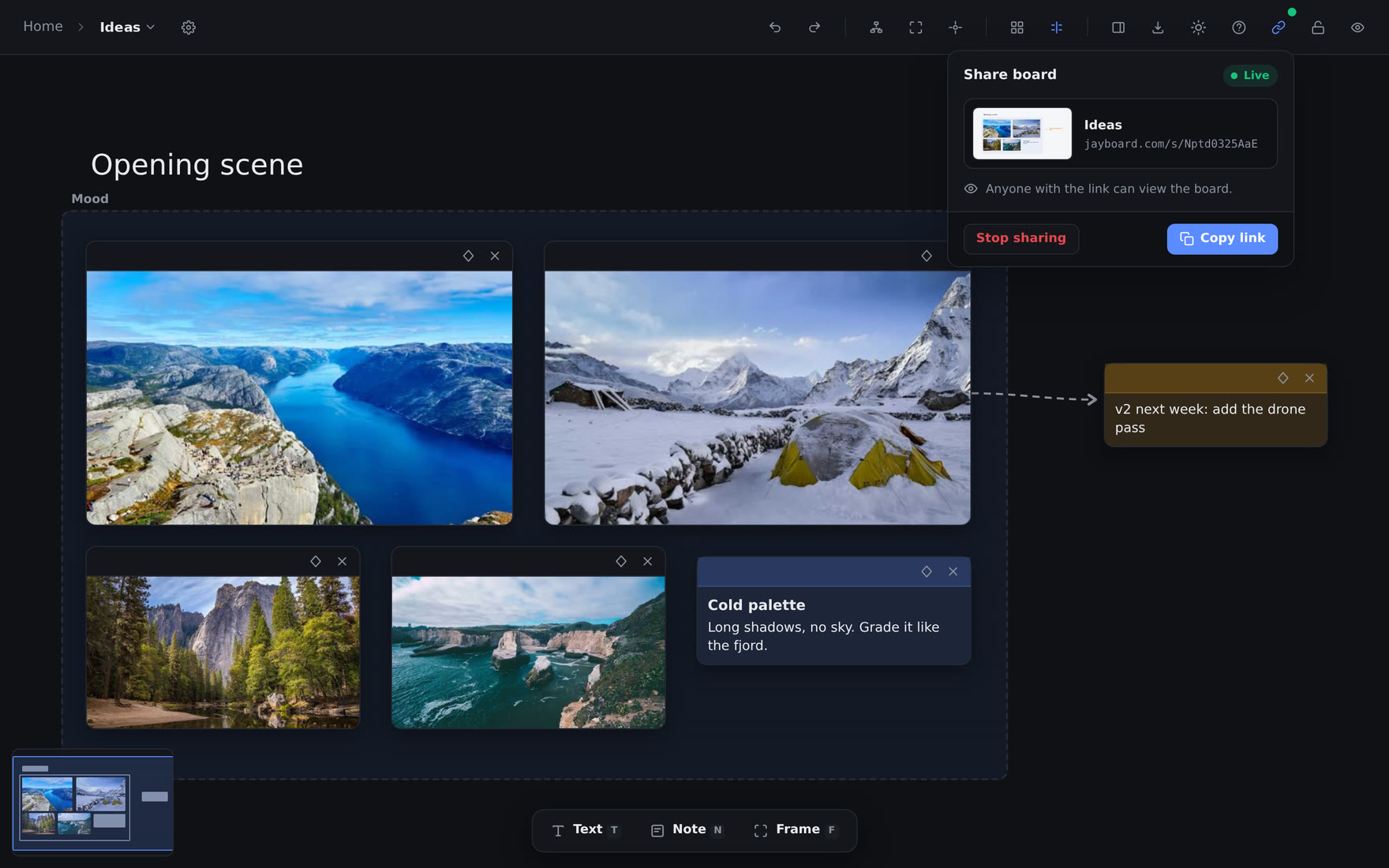
Task: Click Stop sharing button
Action: tap(1021, 238)
